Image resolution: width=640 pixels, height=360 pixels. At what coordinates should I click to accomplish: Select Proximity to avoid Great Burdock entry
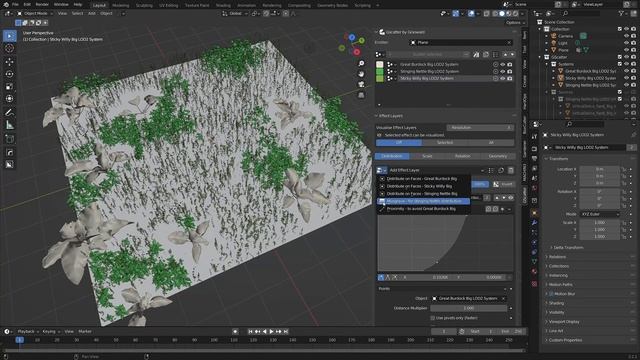[423, 209]
